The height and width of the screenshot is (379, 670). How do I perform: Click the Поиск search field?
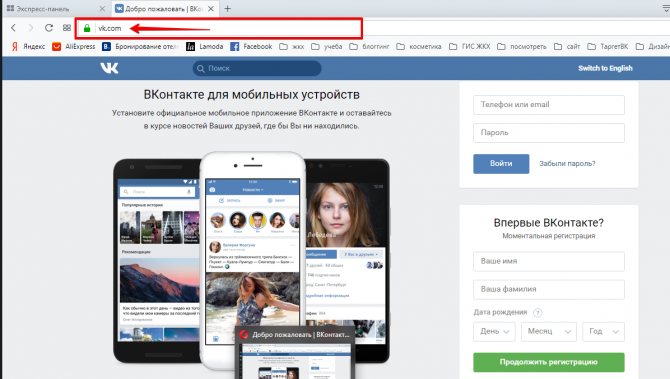(x=257, y=68)
